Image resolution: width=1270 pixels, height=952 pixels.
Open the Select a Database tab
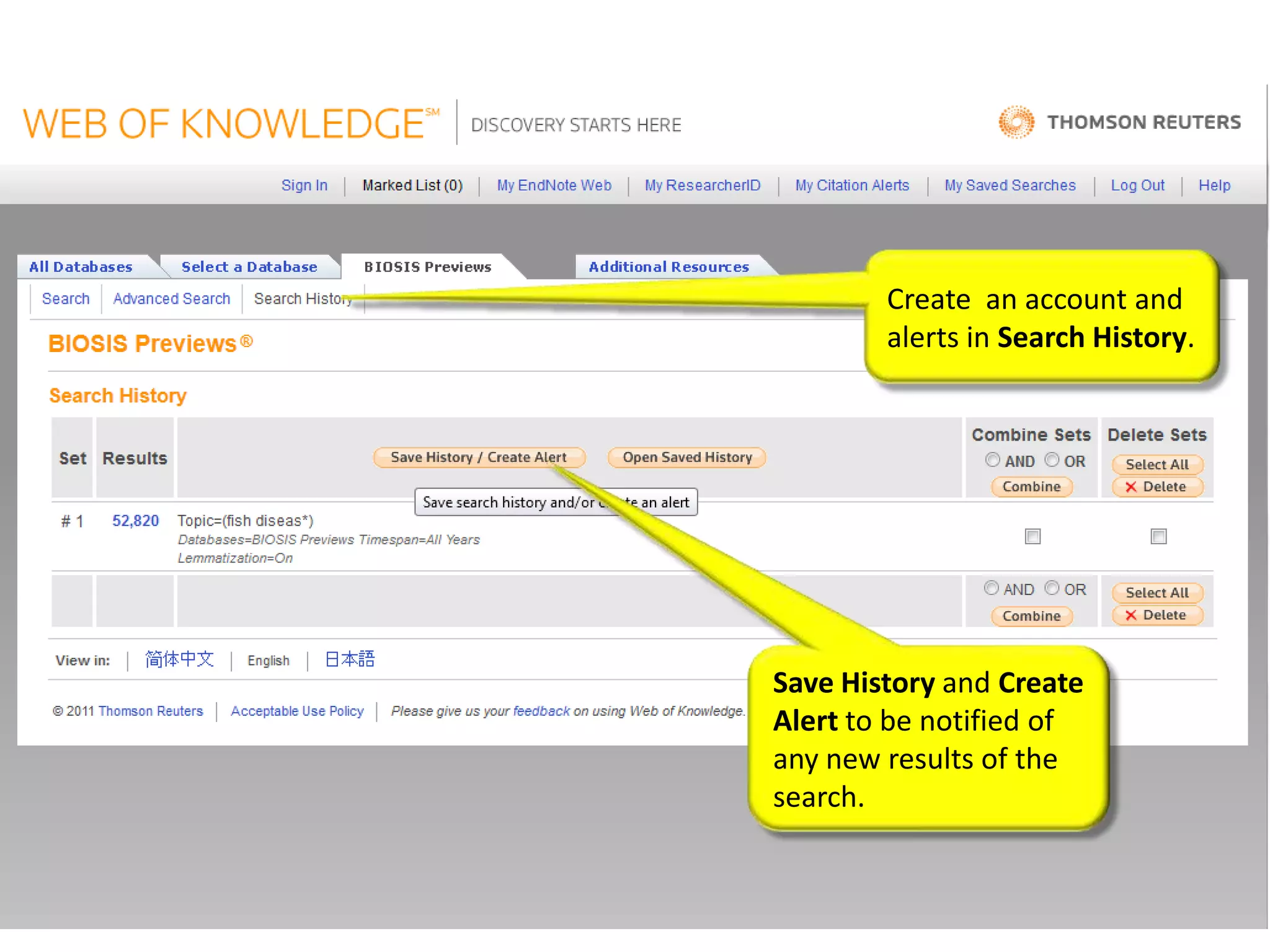click(249, 267)
